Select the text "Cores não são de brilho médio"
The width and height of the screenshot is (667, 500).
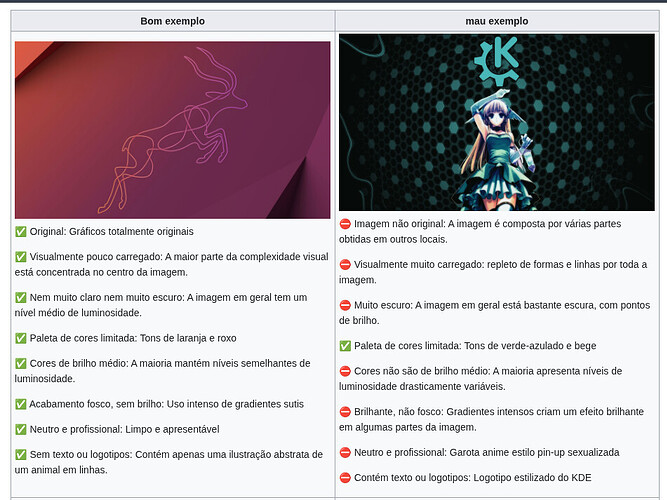click(x=421, y=371)
